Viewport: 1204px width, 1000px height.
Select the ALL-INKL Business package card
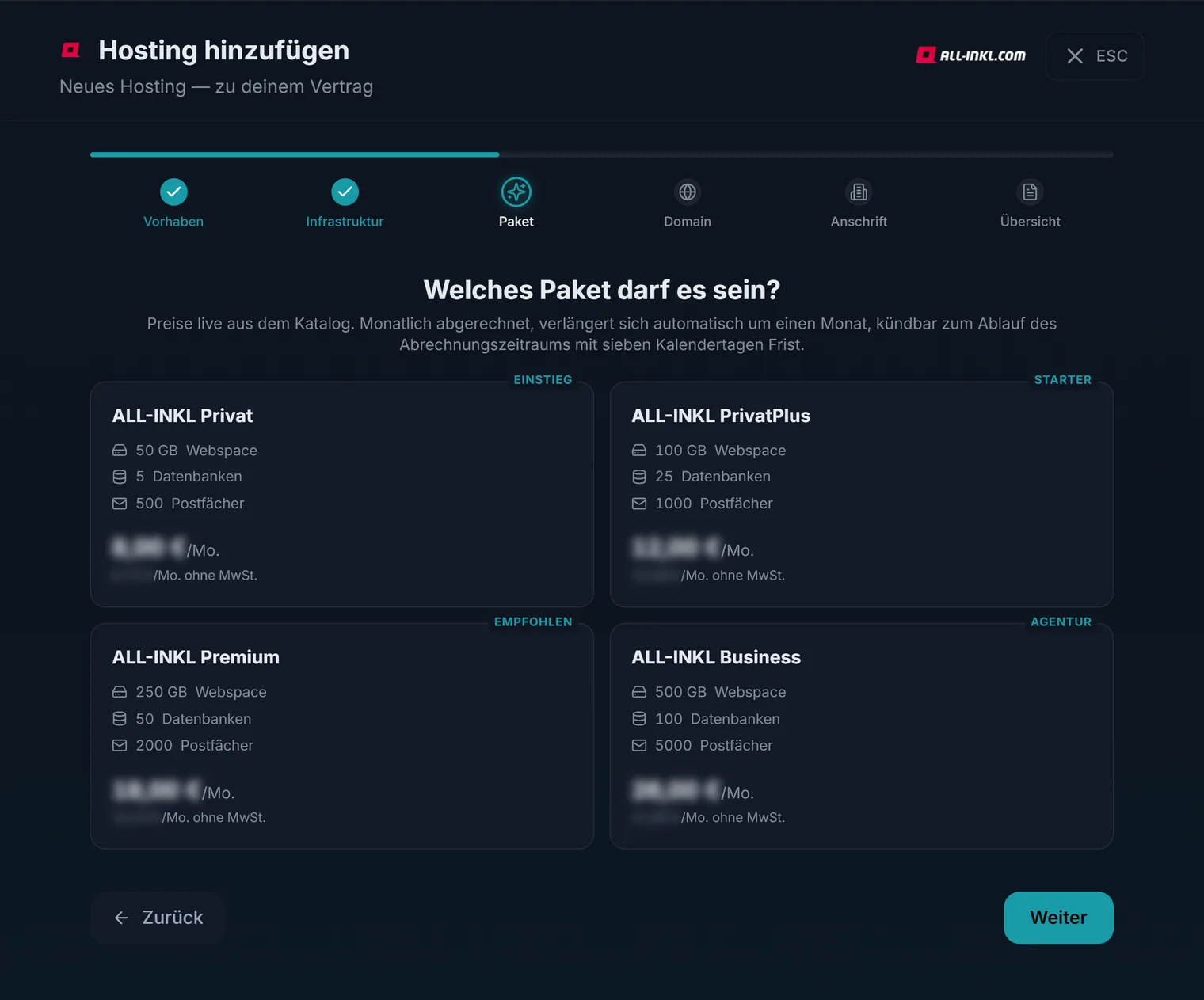tap(862, 736)
